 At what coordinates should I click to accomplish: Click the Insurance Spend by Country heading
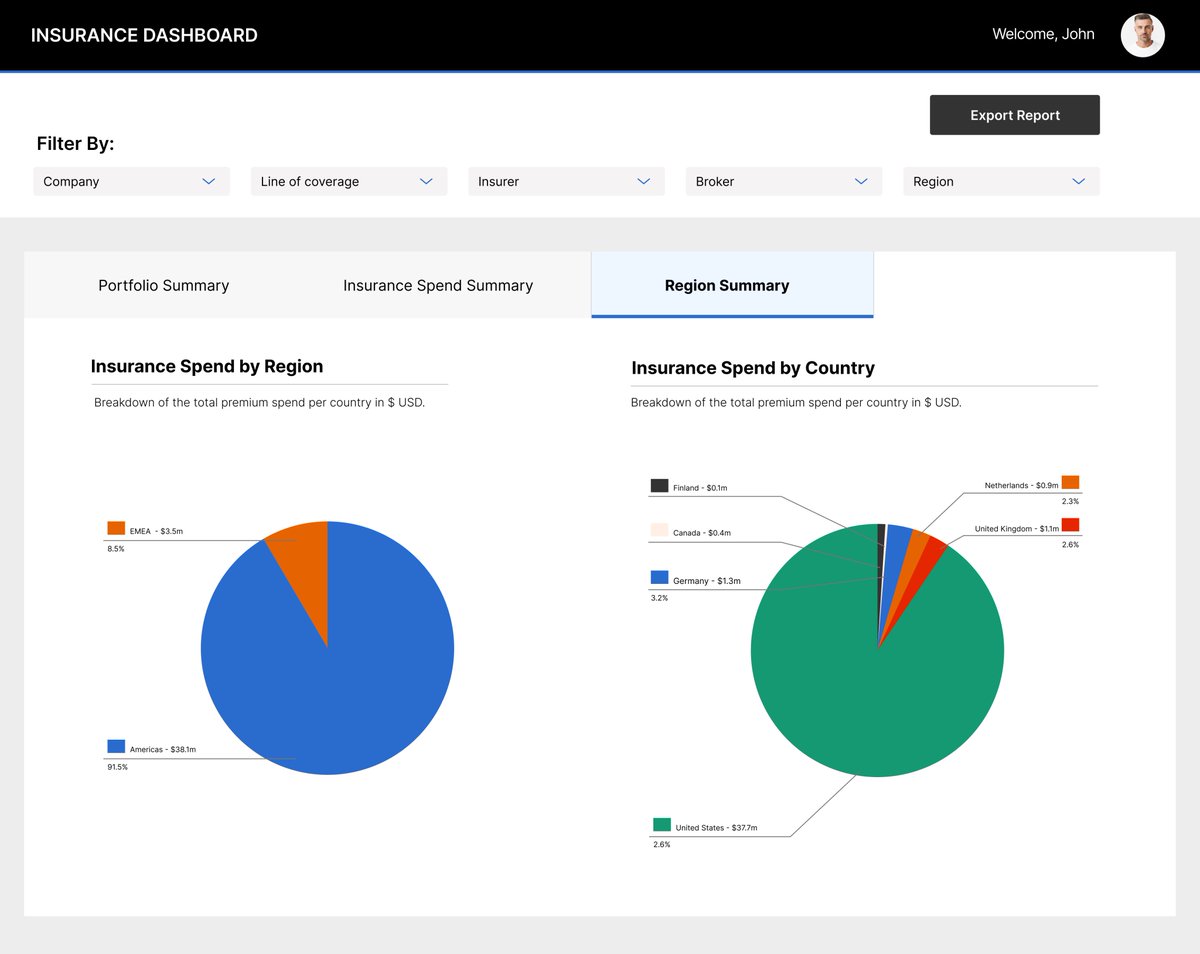pyautogui.click(x=753, y=368)
